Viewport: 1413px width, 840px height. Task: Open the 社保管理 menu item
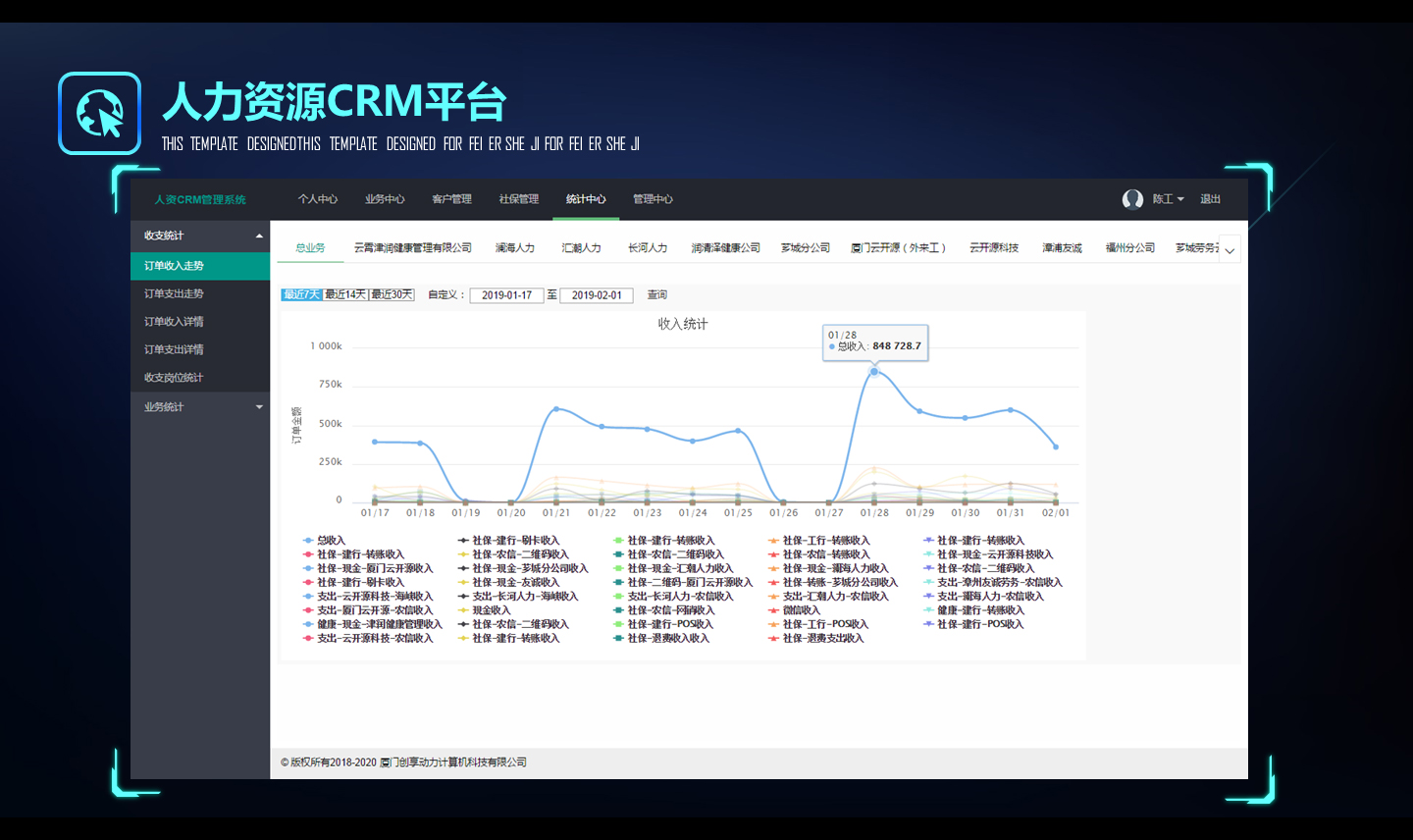click(518, 199)
